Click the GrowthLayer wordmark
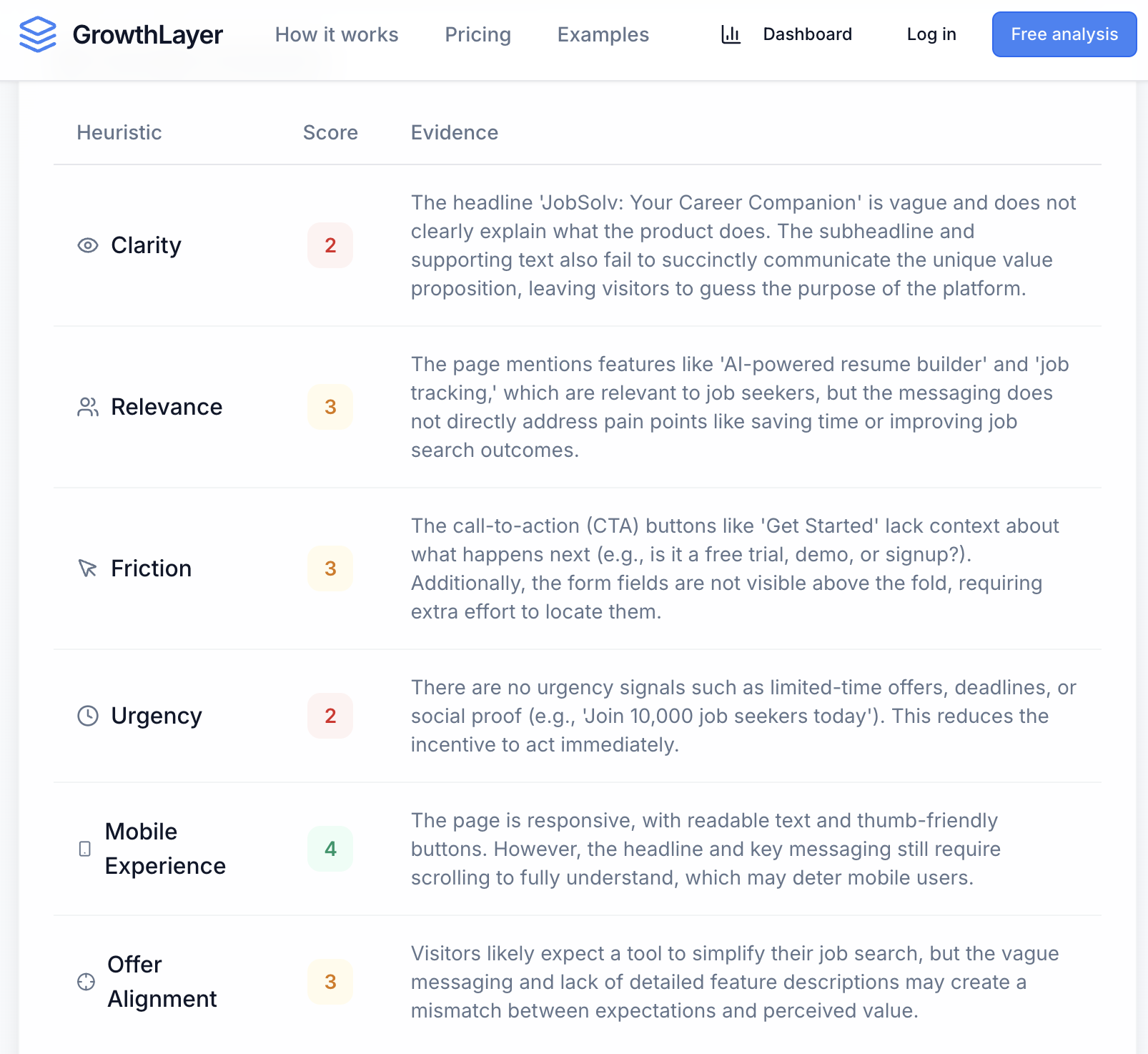The width and height of the screenshot is (1148, 1054). point(147,34)
